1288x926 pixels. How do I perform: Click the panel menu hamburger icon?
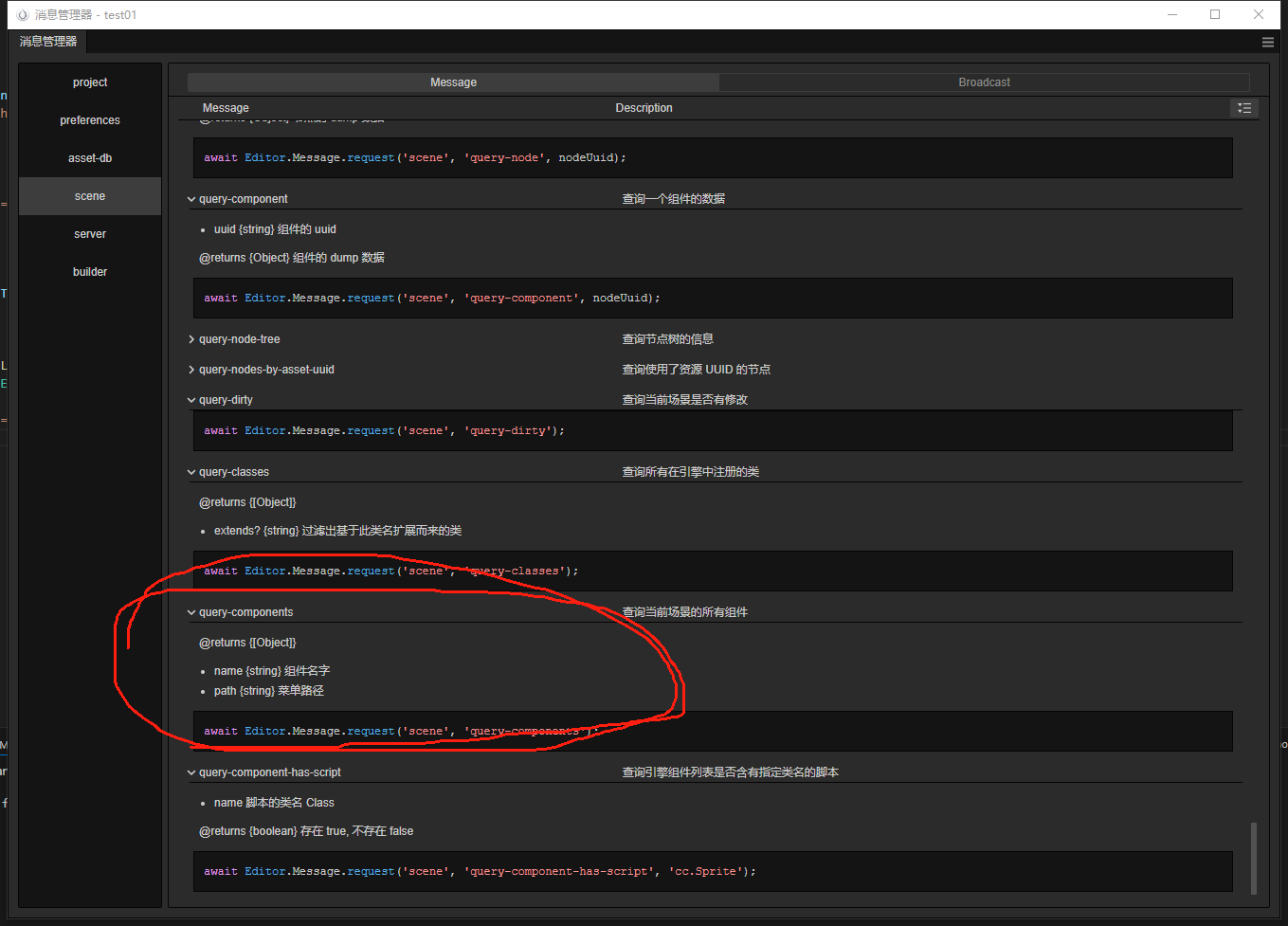tap(1267, 42)
